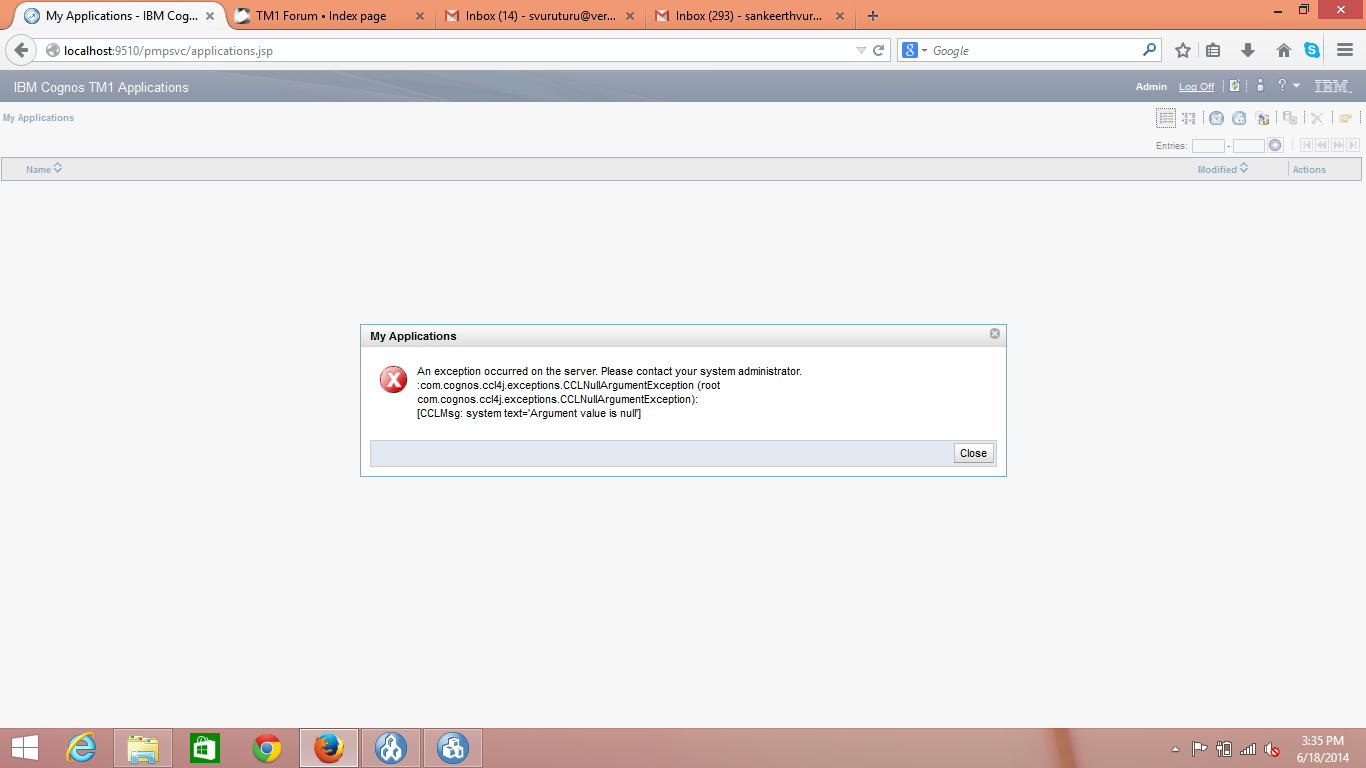The width and height of the screenshot is (1366, 768).
Task: Click the browser back arrow button
Action: click(x=21, y=50)
